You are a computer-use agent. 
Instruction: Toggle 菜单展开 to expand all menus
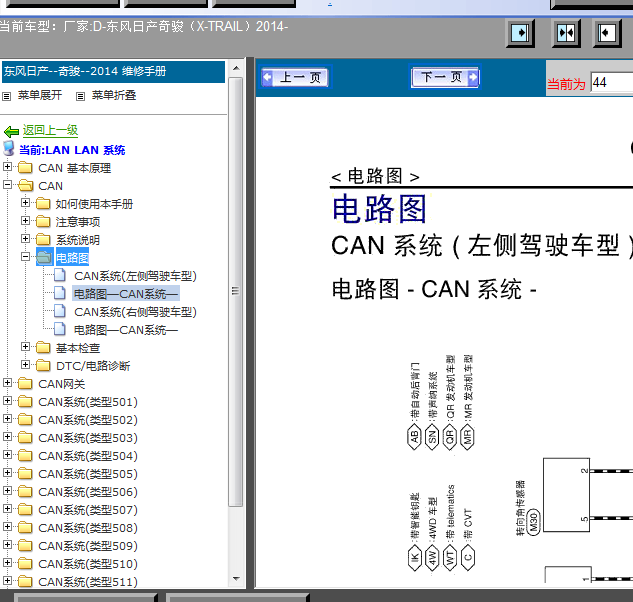[7, 96]
